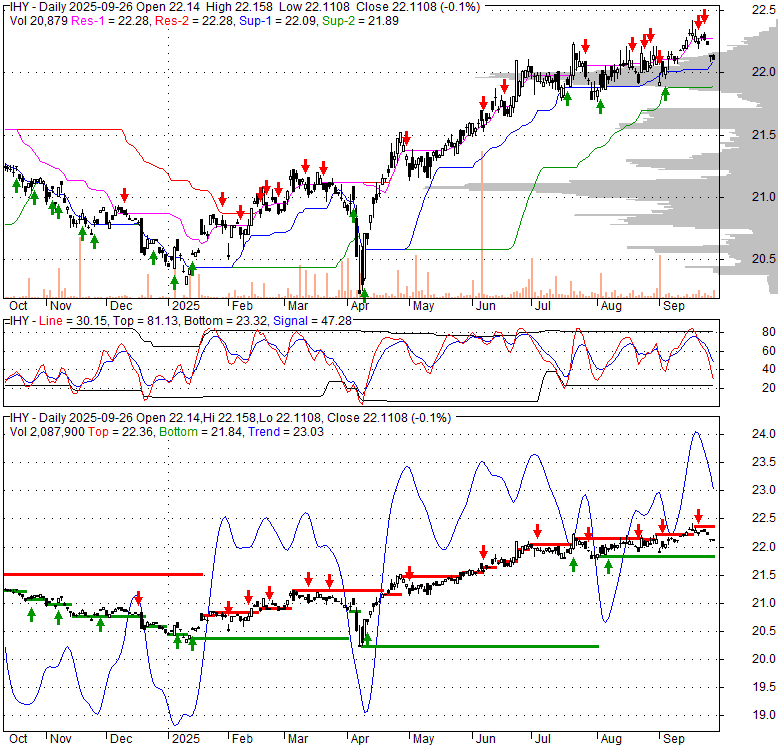Screen dimensions: 780x745
Task: Click the Dec label on bottom chart axis
Action: point(121,739)
